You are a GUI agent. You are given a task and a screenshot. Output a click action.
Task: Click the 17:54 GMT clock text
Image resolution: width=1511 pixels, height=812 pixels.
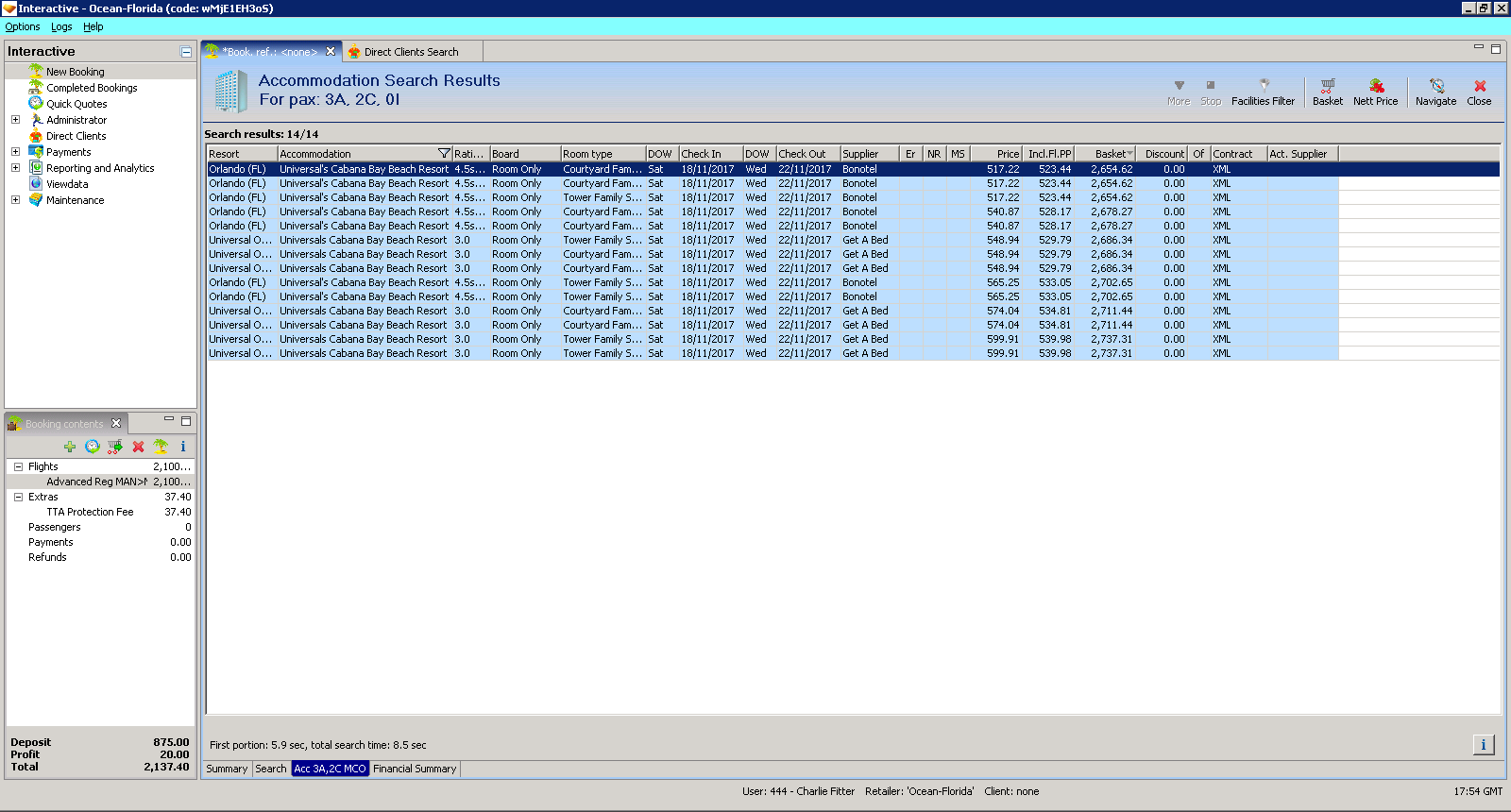click(1478, 791)
